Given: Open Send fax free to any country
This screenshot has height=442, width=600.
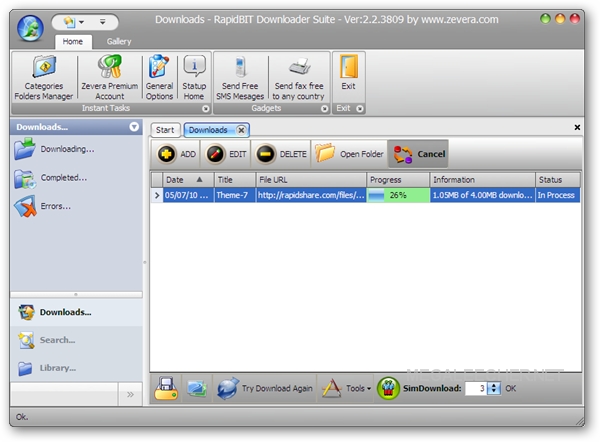Looking at the screenshot, I should [x=298, y=78].
